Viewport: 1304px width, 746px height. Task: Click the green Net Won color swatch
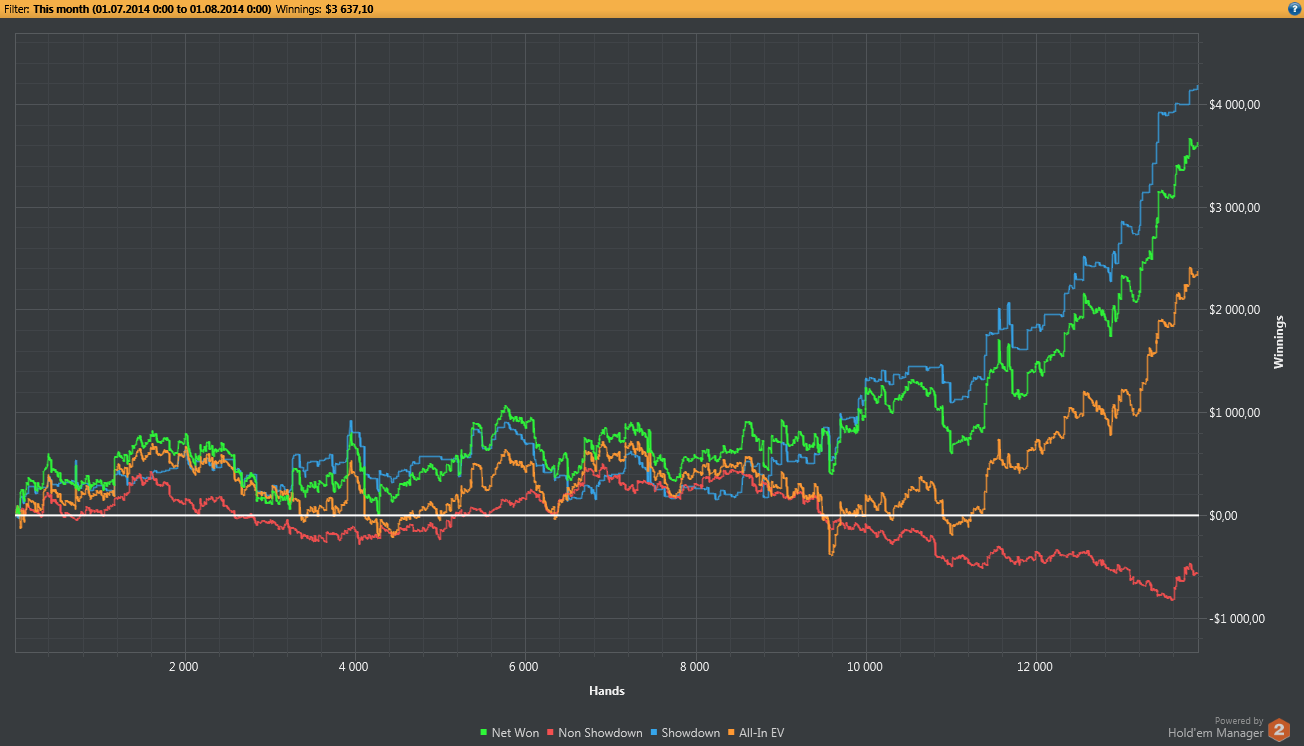pyautogui.click(x=485, y=733)
